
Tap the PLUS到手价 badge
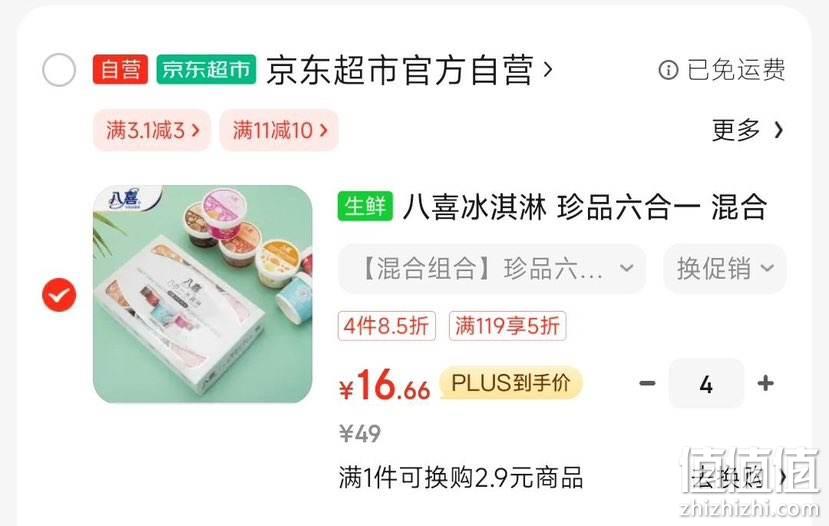point(511,383)
